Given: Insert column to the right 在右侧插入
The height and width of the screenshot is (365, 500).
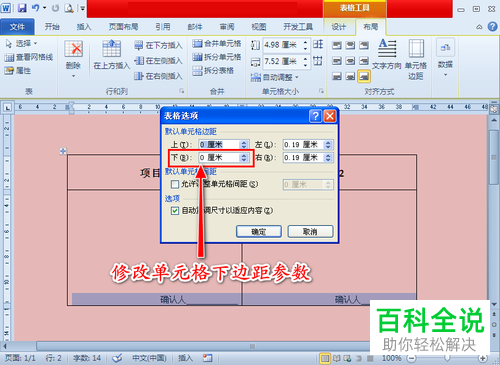Looking at the screenshot, I should [x=158, y=76].
